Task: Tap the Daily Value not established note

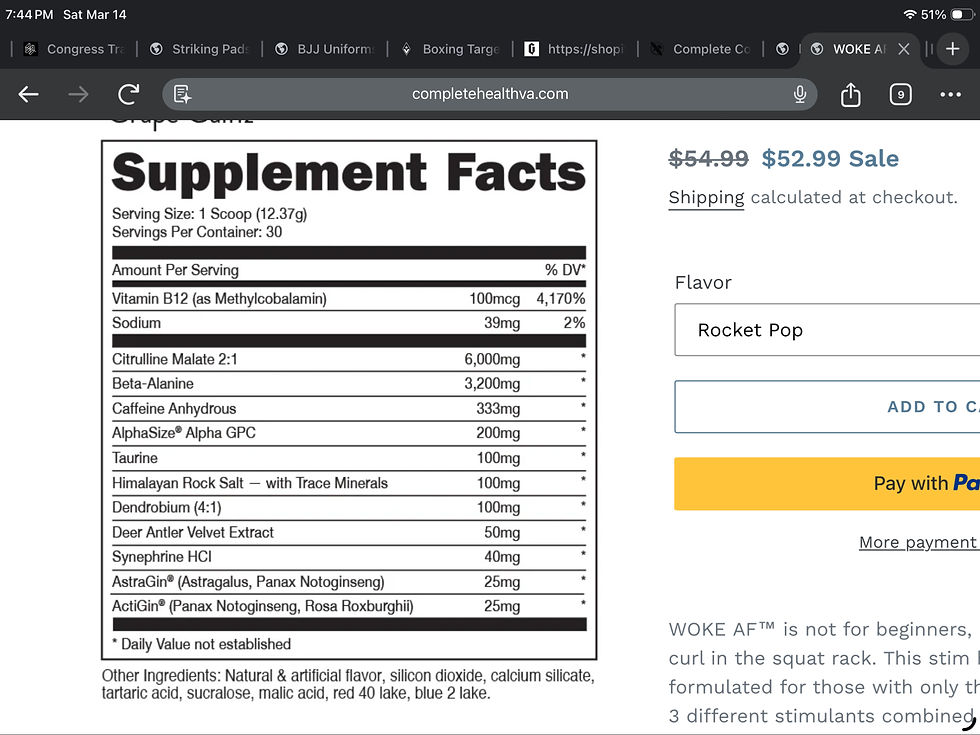Action: 201,644
